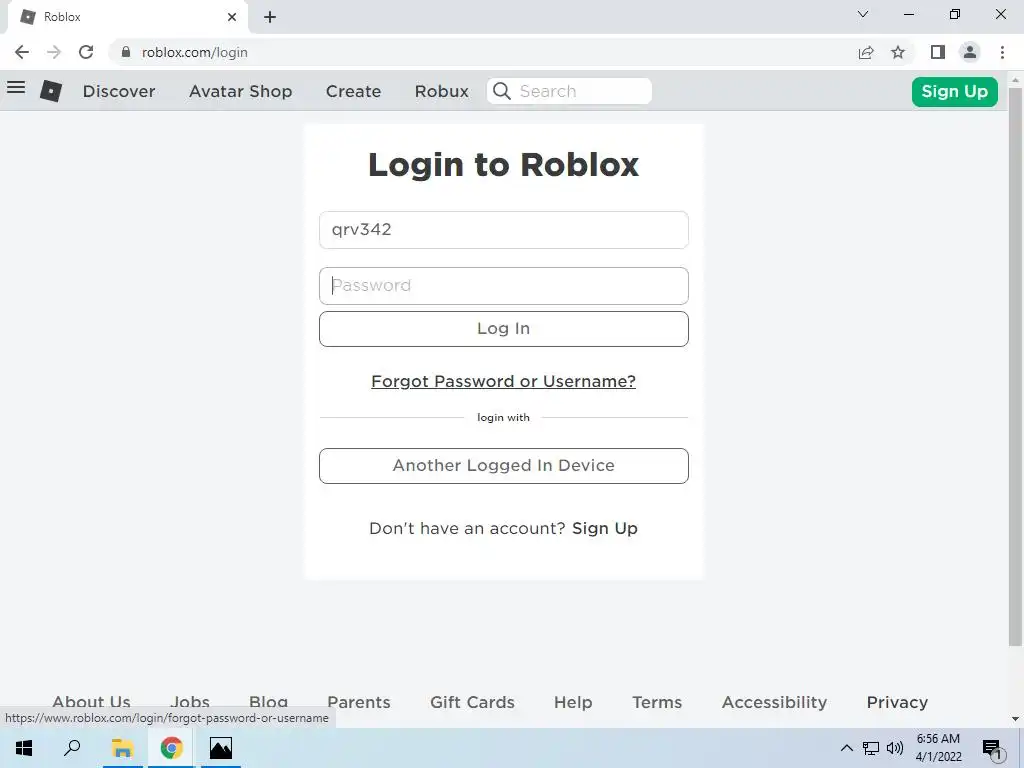
Task: Open the tab search dropdown arrow
Action: click(863, 14)
